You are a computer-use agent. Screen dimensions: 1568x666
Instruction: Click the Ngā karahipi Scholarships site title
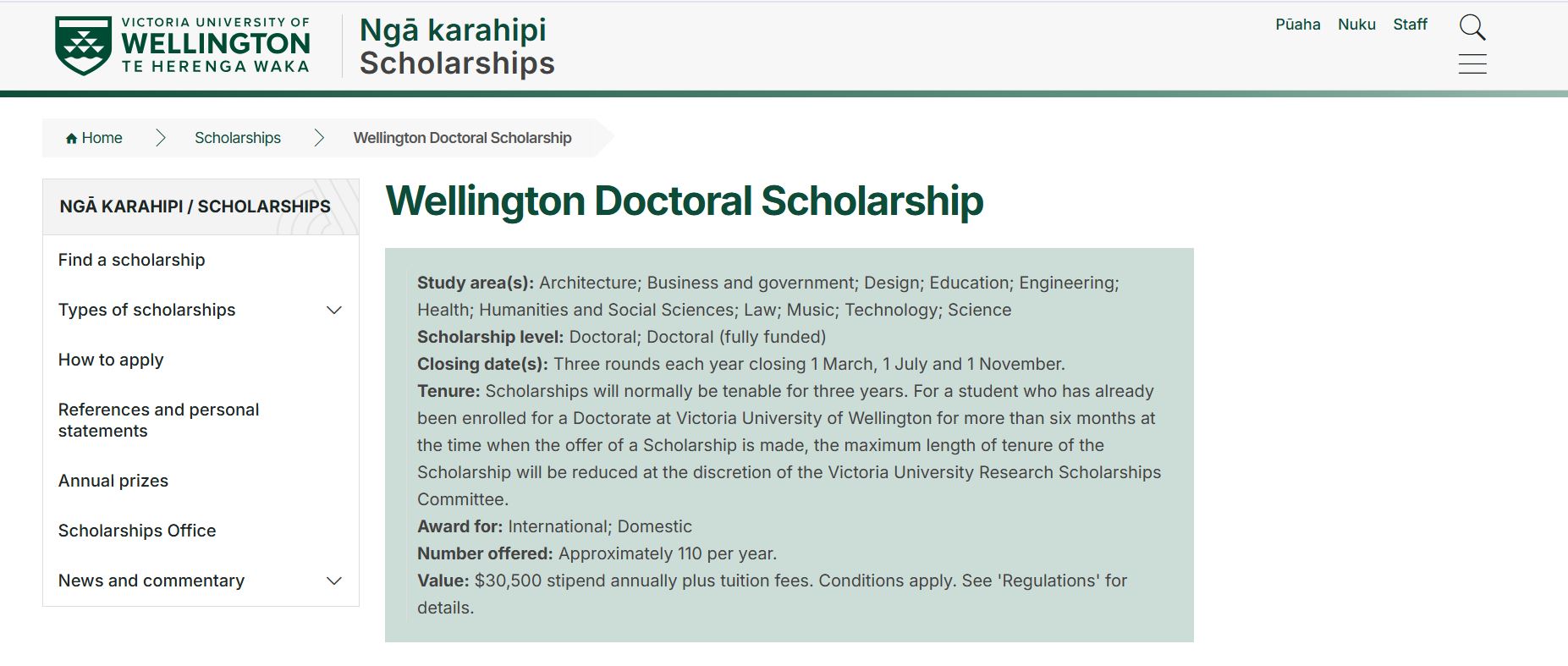click(x=457, y=47)
